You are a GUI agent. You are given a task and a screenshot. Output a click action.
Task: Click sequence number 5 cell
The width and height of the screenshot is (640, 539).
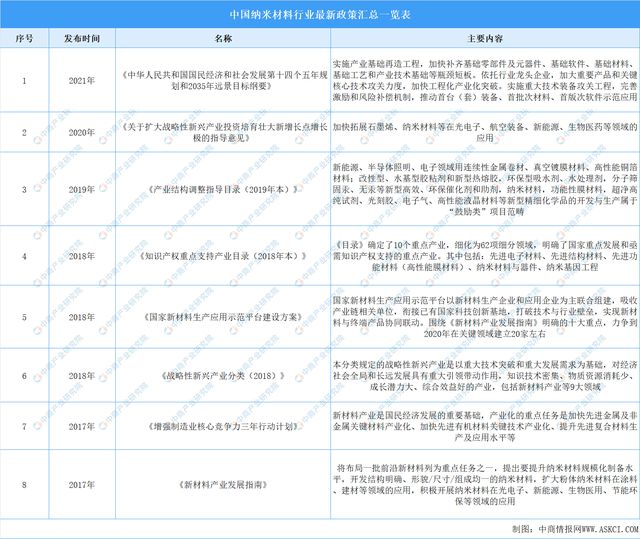tap(24, 317)
